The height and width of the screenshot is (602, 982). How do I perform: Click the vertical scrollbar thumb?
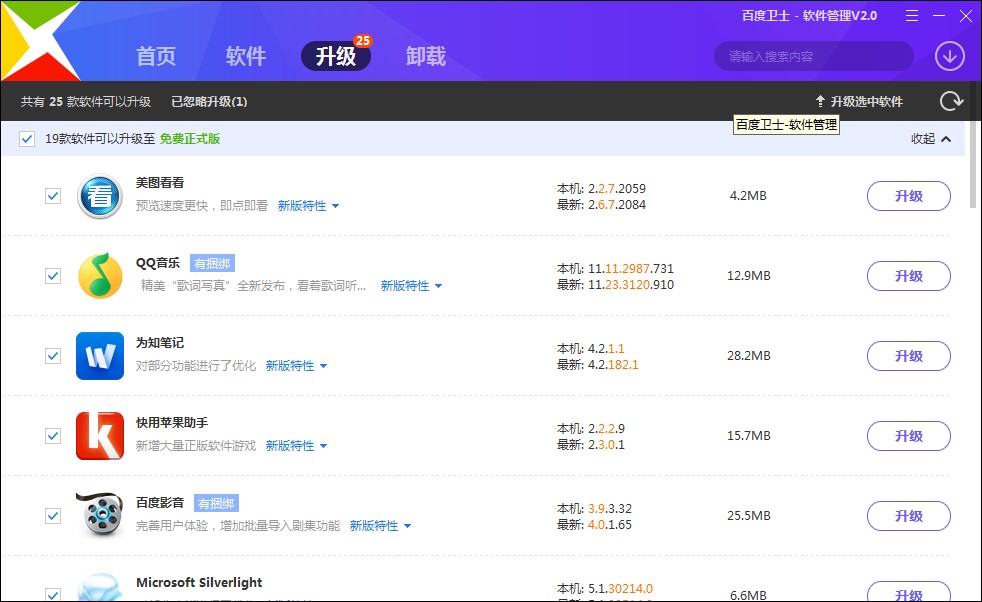tap(973, 164)
